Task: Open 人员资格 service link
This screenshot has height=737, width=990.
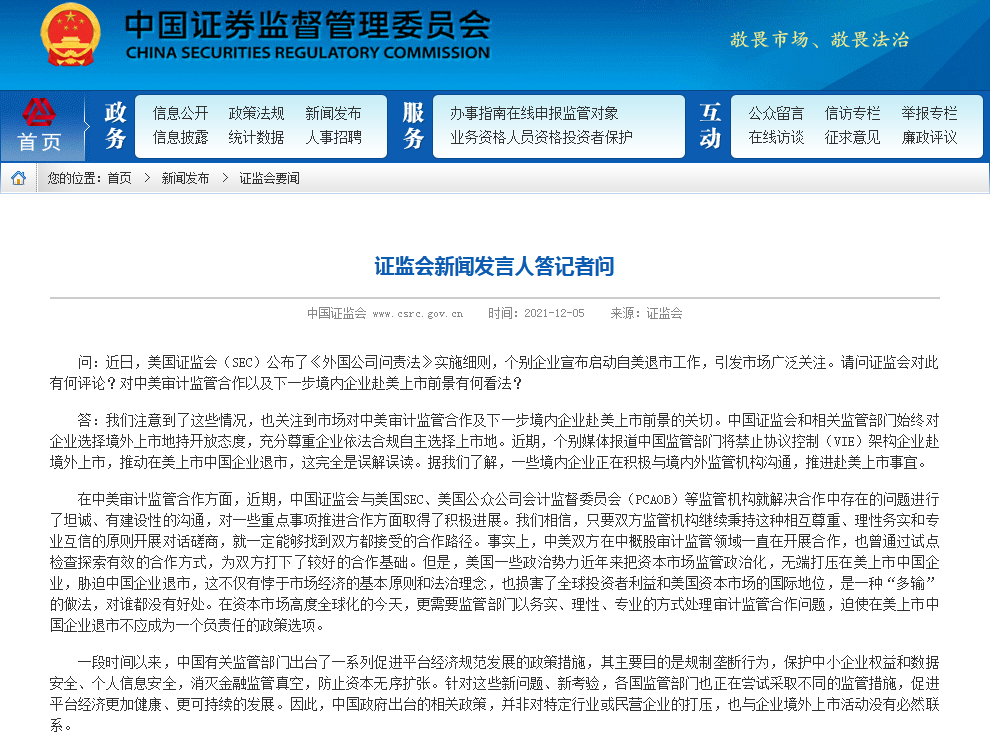Action: 534,137
